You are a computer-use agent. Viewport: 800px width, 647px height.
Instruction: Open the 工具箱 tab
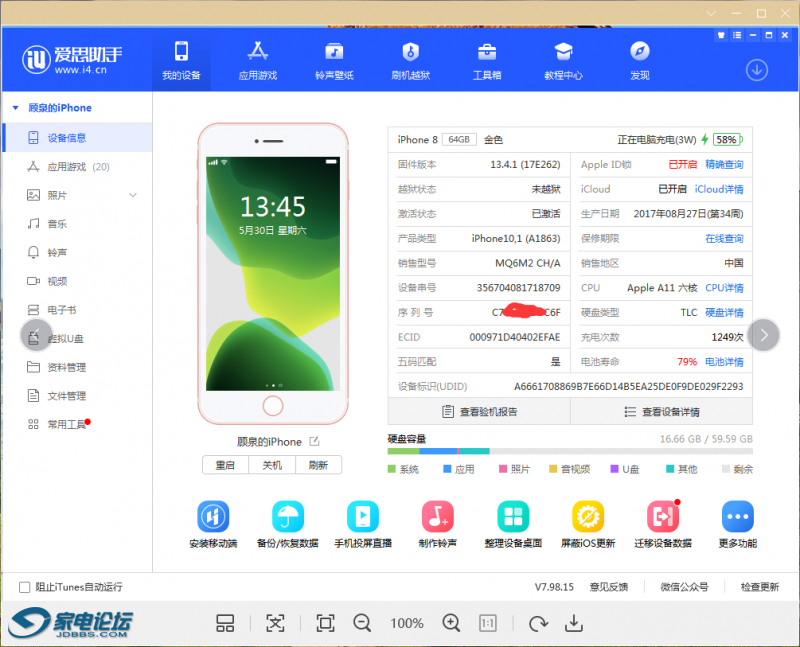coord(487,61)
